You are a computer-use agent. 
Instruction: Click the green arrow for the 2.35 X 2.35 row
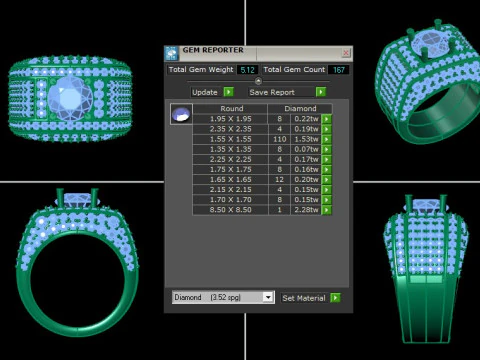(x=327, y=129)
